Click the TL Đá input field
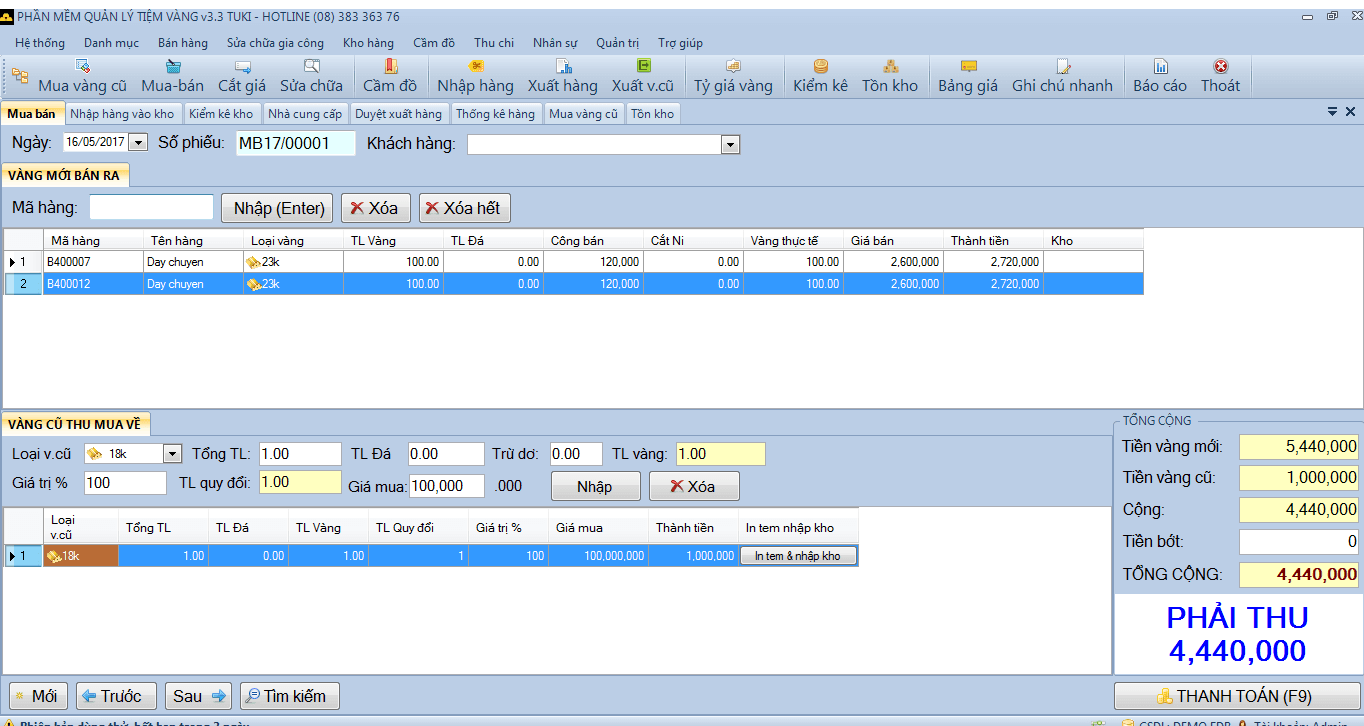The image size is (1364, 726). coord(446,454)
